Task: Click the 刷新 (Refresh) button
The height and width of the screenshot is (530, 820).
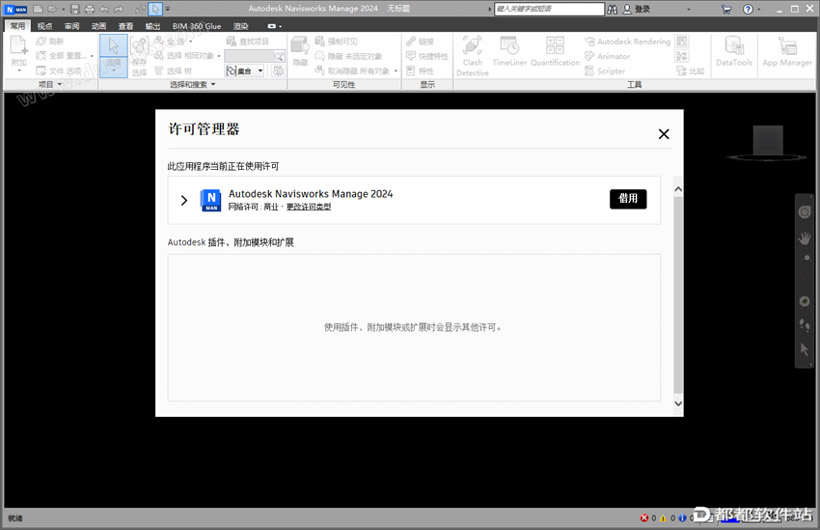Action: click(x=50, y=41)
